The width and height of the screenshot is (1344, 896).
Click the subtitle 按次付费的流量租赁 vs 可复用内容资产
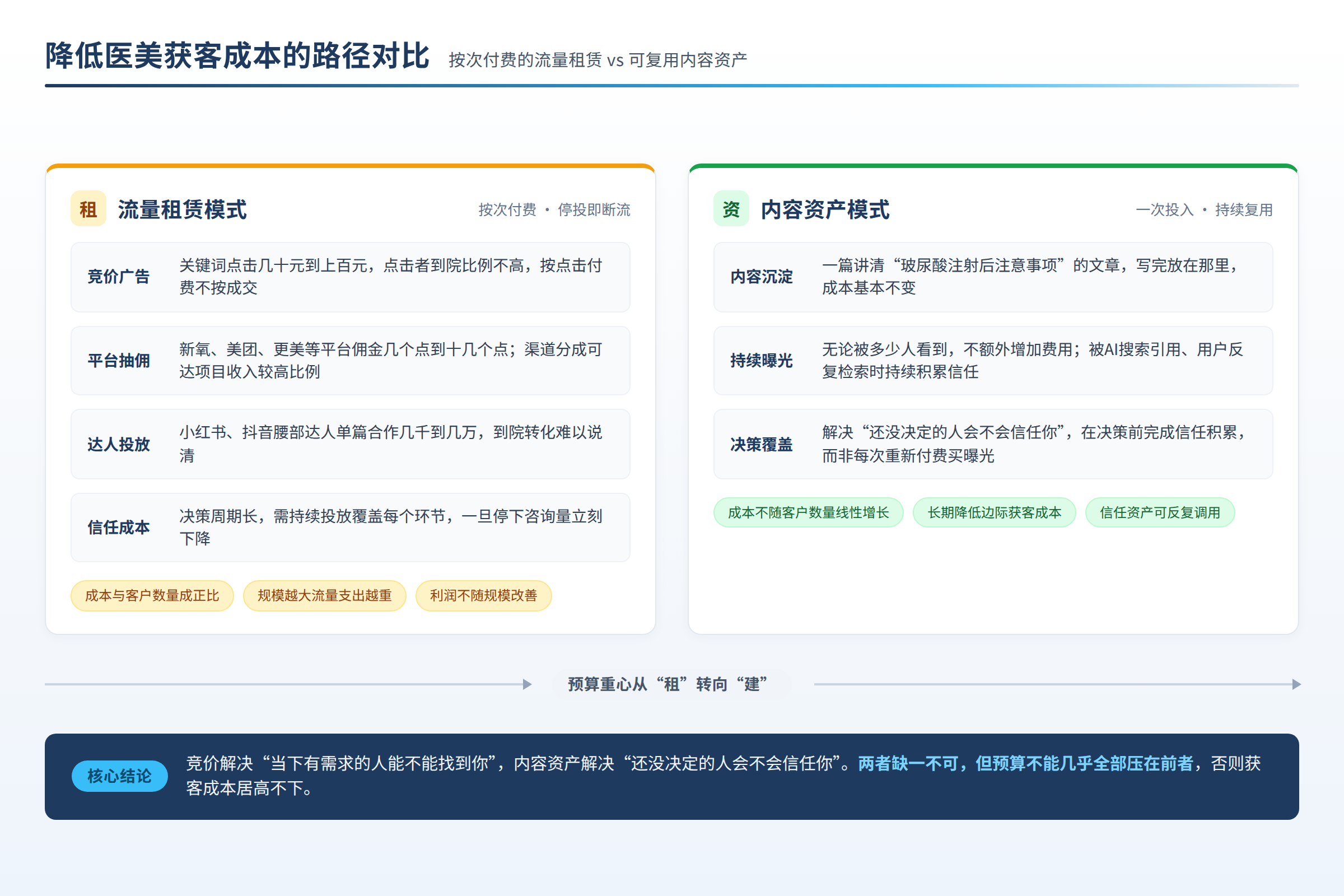[x=598, y=60]
